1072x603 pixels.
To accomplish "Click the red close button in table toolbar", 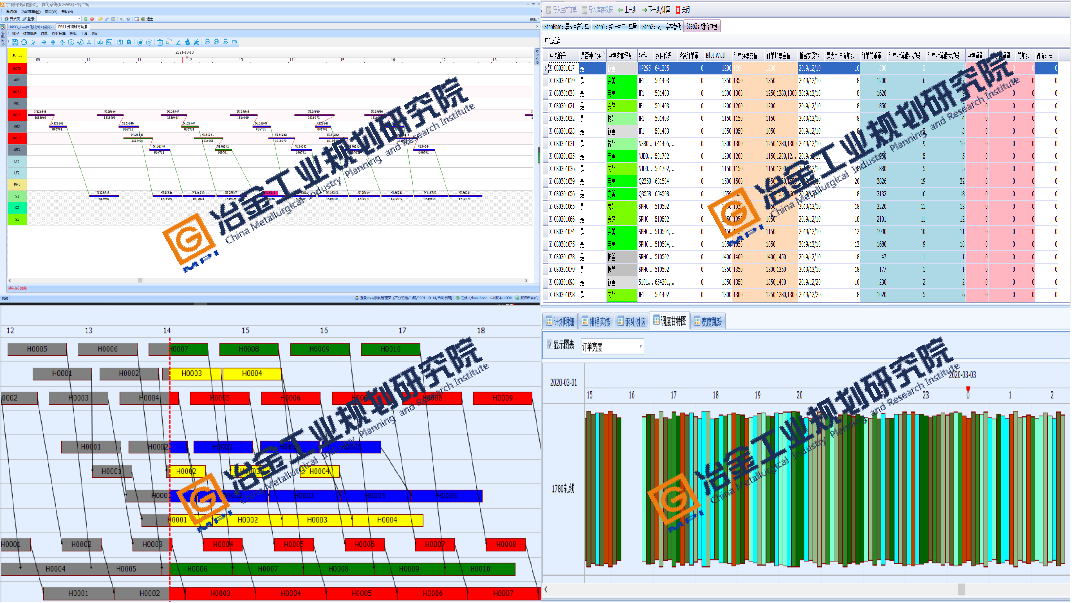I will (682, 10).
